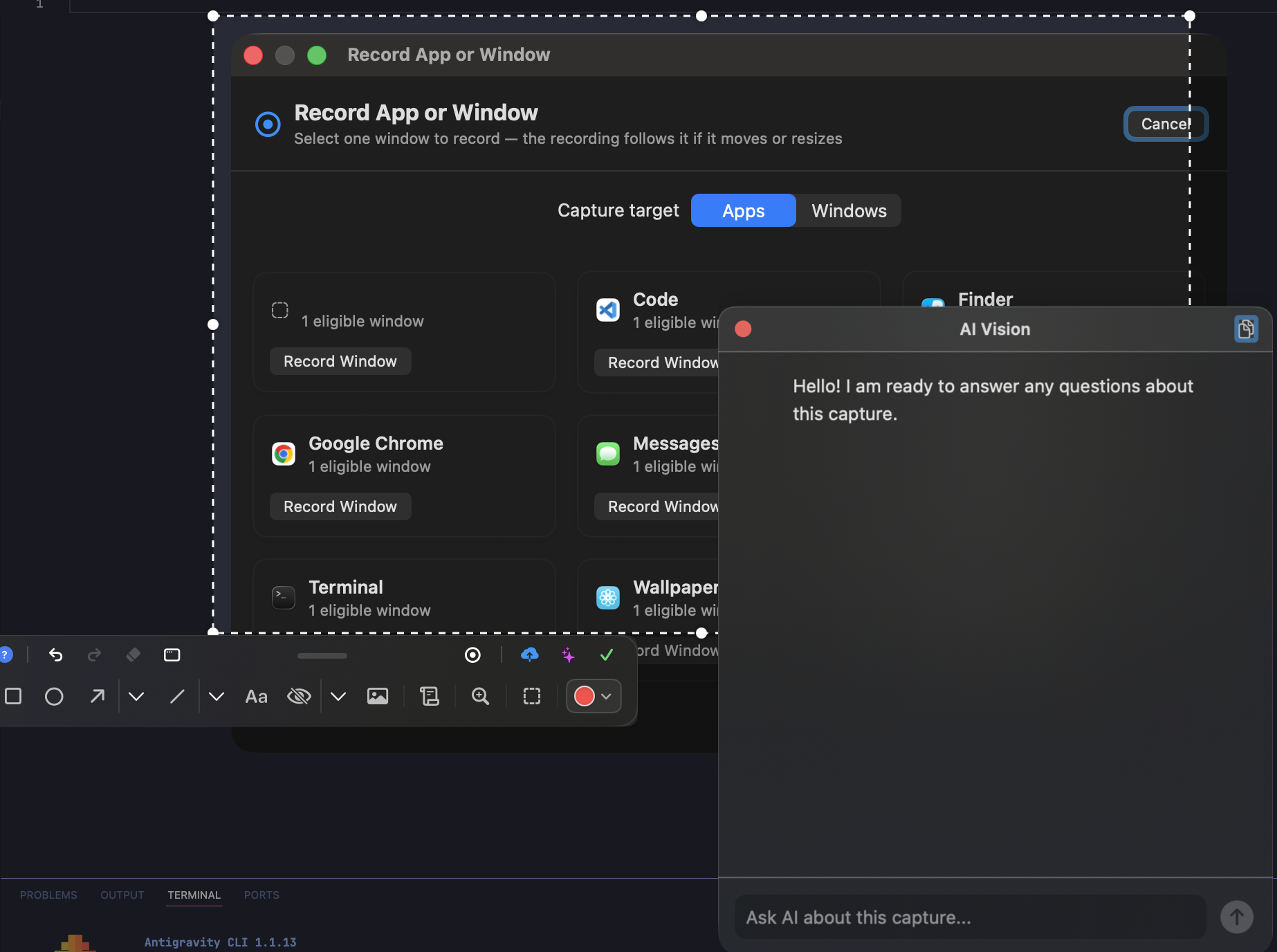
Task: Open AI sparkle tool
Action: 569,654
